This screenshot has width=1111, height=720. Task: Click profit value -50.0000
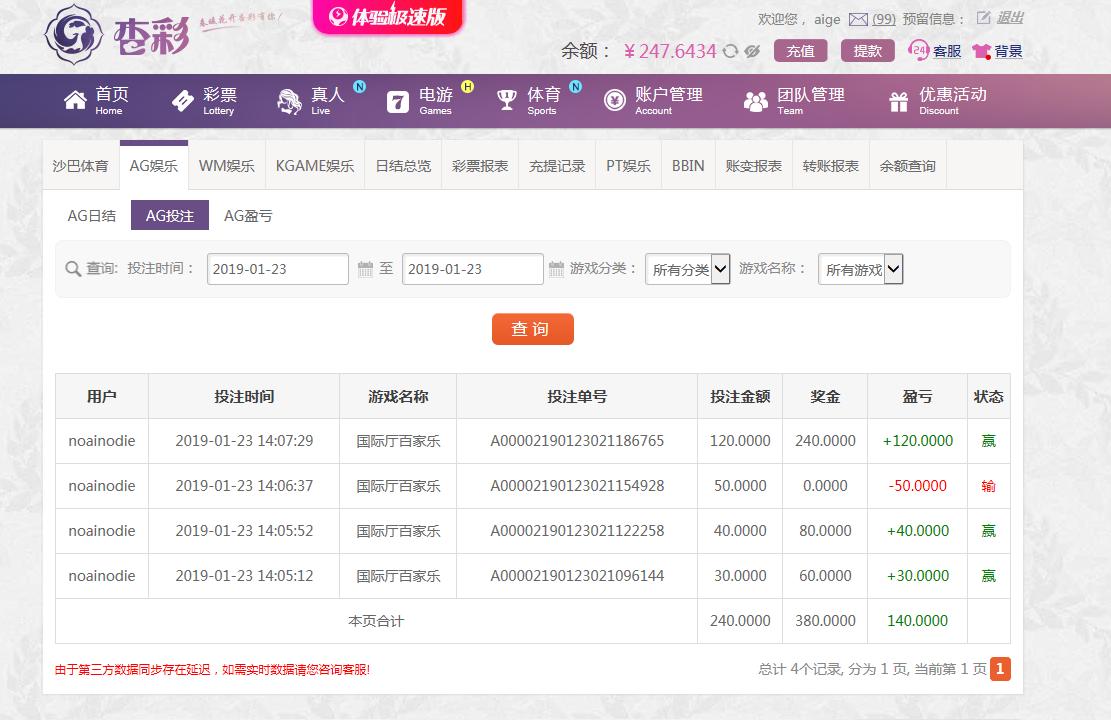pyautogui.click(x=918, y=485)
